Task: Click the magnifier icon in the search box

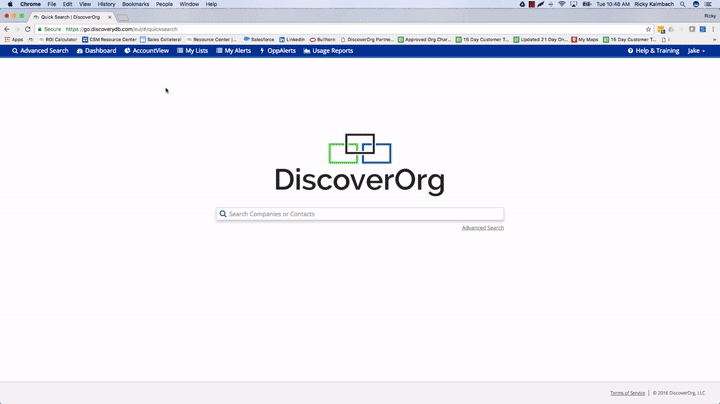Action: [x=223, y=214]
